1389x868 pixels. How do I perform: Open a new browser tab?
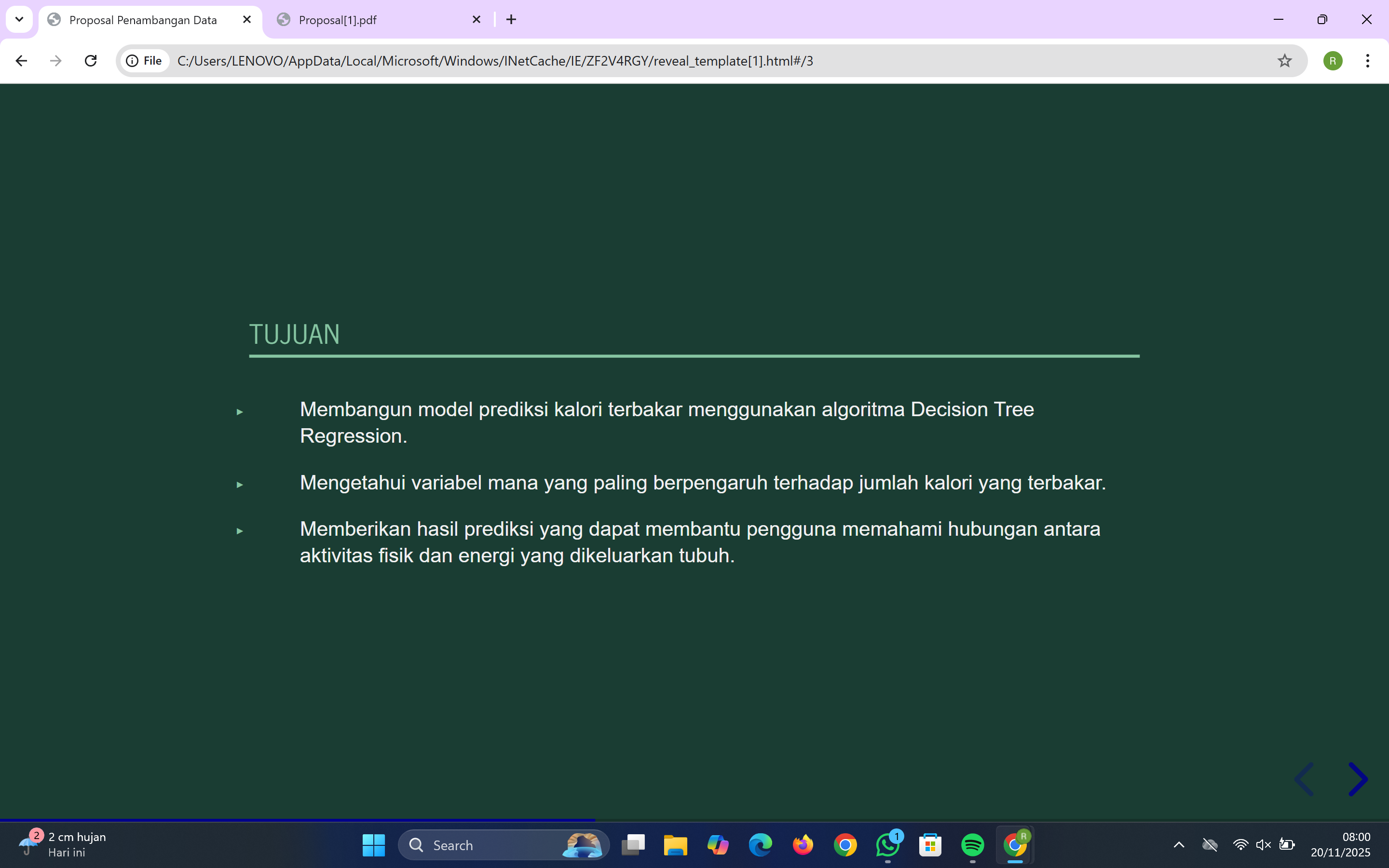pos(511,20)
